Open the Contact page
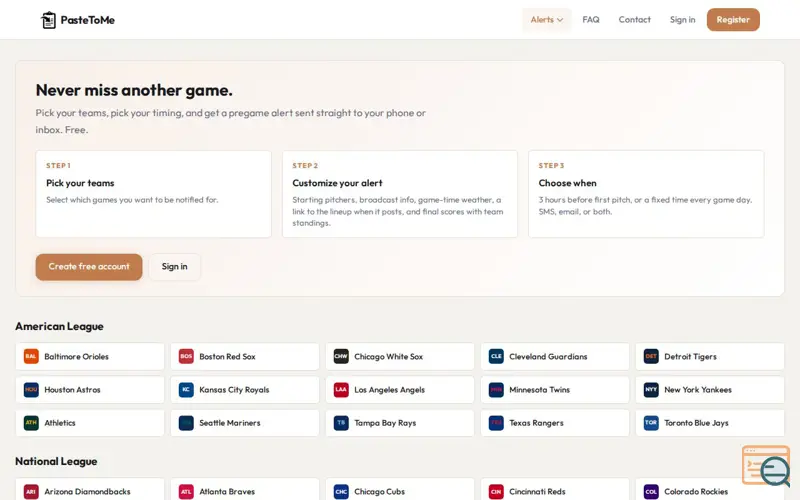Screen dimensions: 800x500 [x=634, y=20]
